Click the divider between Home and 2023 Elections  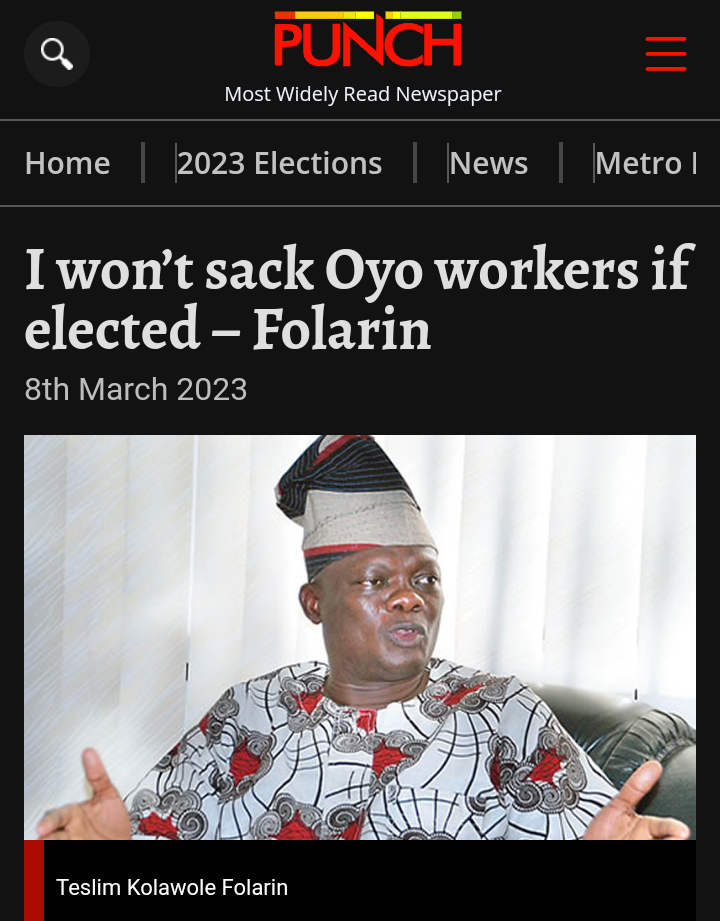click(x=143, y=163)
